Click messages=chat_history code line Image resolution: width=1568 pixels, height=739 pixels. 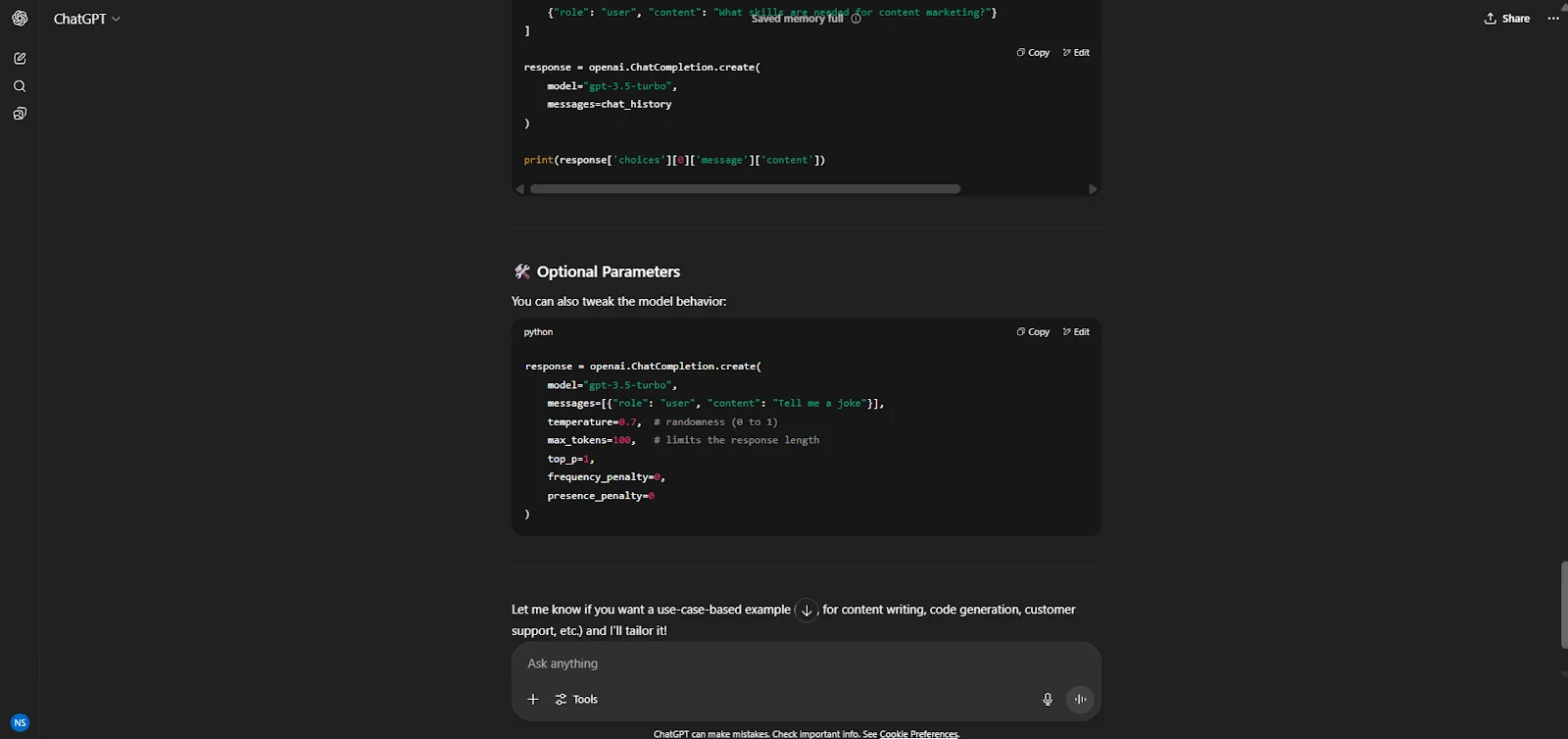click(x=610, y=104)
